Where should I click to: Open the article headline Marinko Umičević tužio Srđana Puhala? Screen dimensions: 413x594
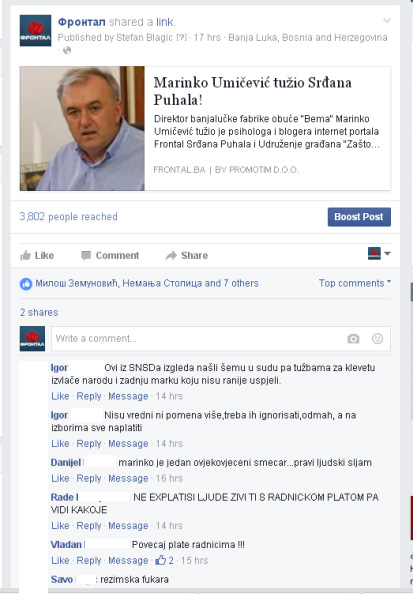(x=252, y=91)
